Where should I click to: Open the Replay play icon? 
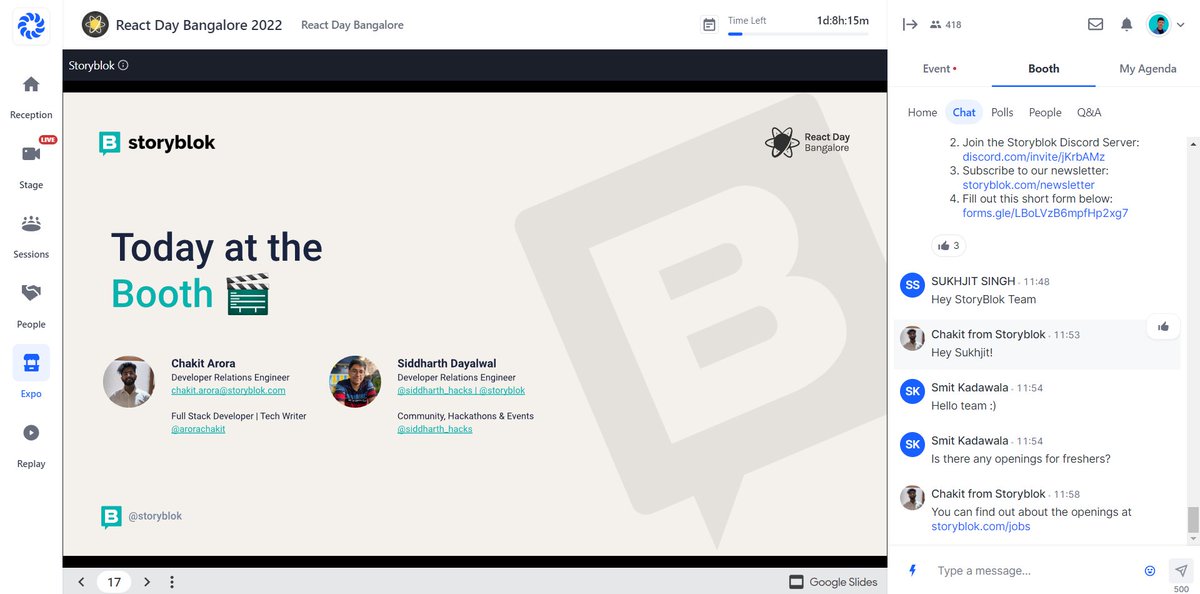[x=31, y=433]
